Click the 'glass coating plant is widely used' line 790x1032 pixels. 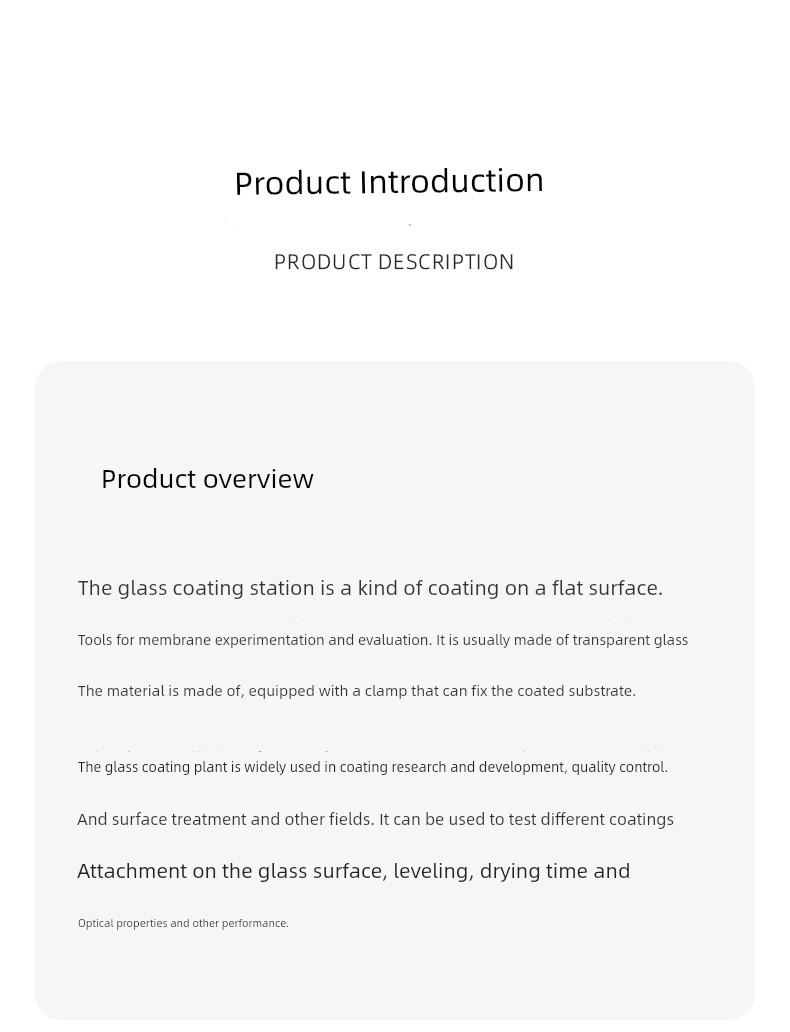coord(373,767)
